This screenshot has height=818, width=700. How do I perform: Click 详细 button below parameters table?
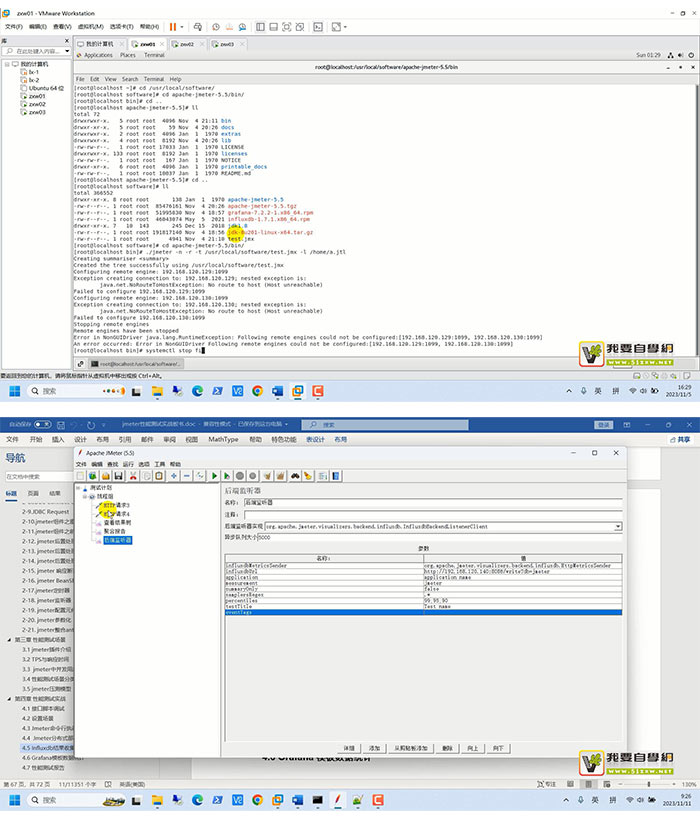349,748
